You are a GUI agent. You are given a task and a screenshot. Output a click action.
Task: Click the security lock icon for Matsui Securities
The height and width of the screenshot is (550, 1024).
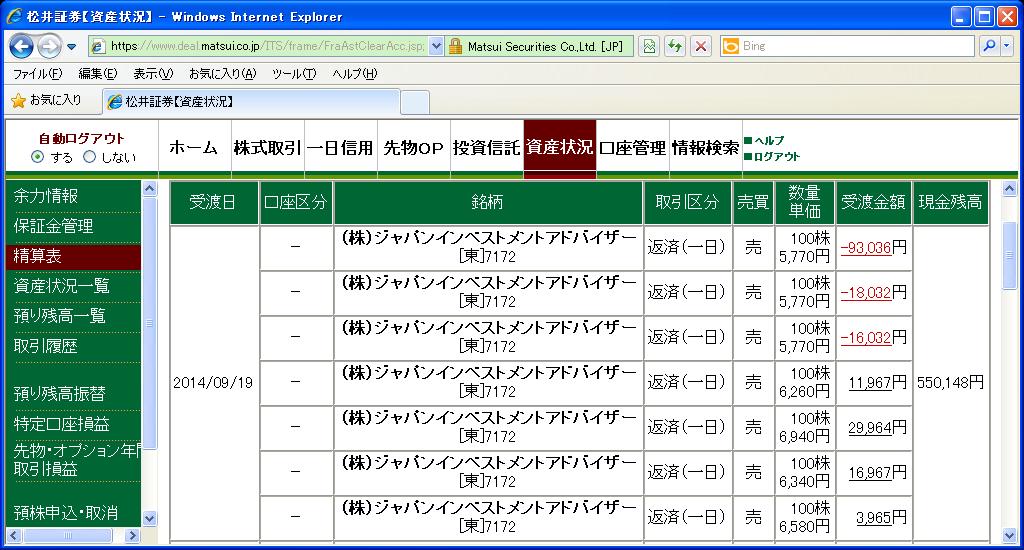tap(455, 46)
